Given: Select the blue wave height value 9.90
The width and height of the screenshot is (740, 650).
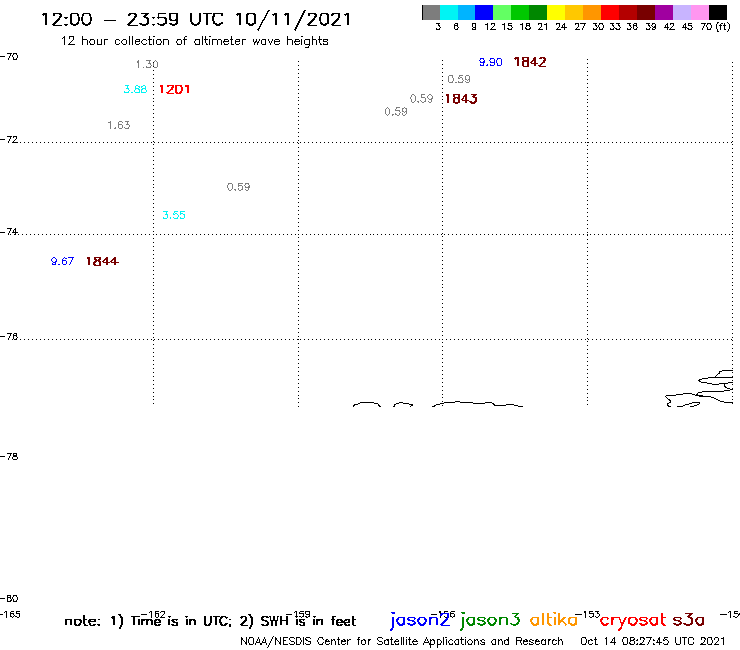Looking at the screenshot, I should pyautogui.click(x=490, y=62).
